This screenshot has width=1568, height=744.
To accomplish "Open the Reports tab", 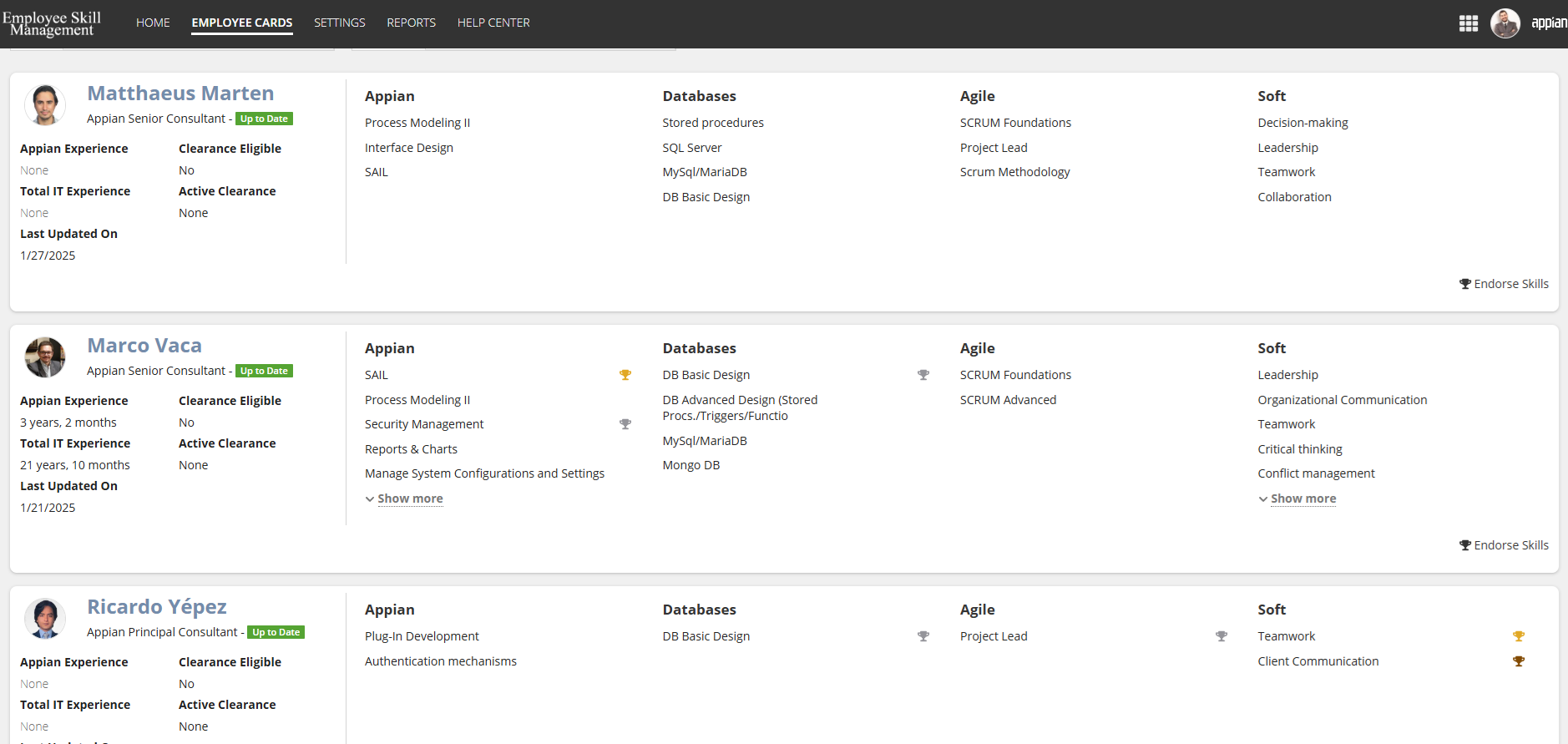I will point(411,23).
